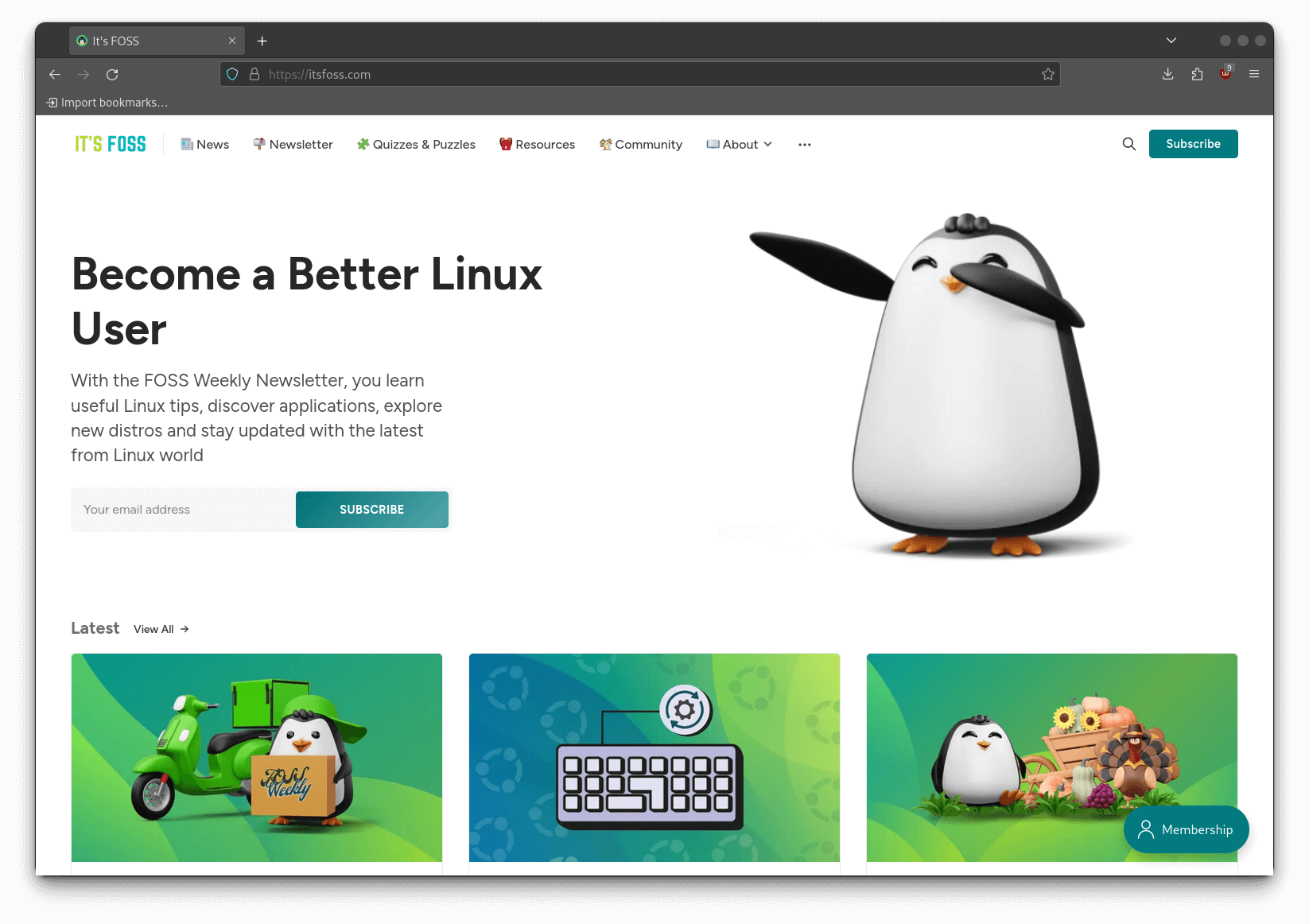The height and width of the screenshot is (924, 1309).
Task: Open the Quizzes & Puzzles section
Action: click(x=416, y=144)
